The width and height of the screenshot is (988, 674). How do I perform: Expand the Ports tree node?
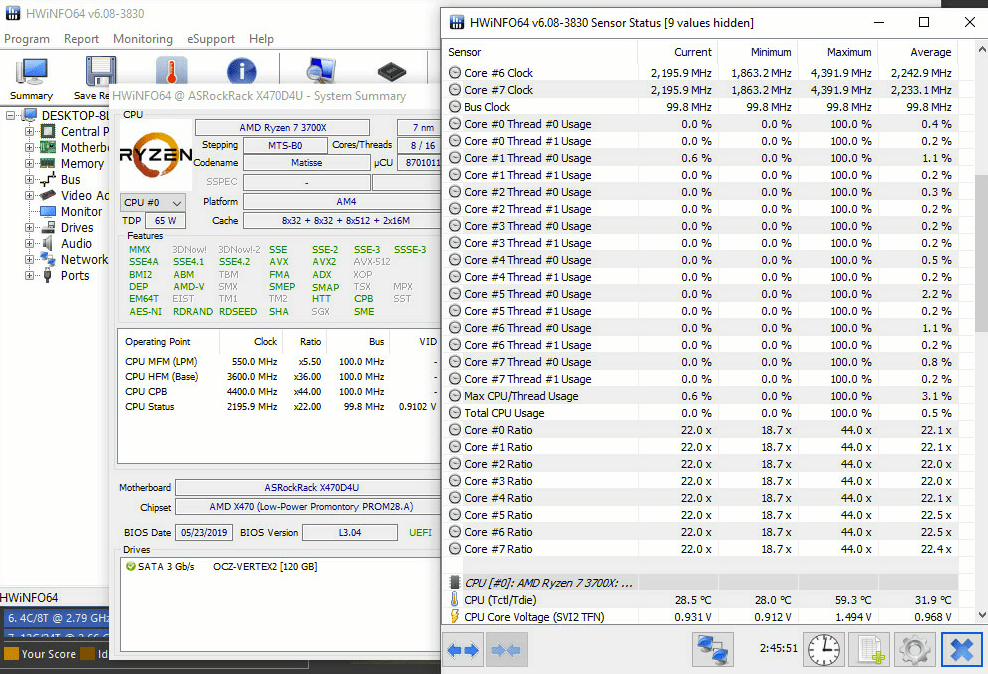(x=29, y=275)
